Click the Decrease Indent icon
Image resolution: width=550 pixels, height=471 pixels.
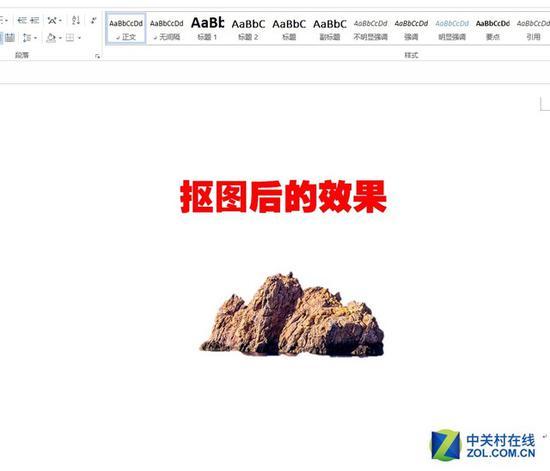point(22,20)
